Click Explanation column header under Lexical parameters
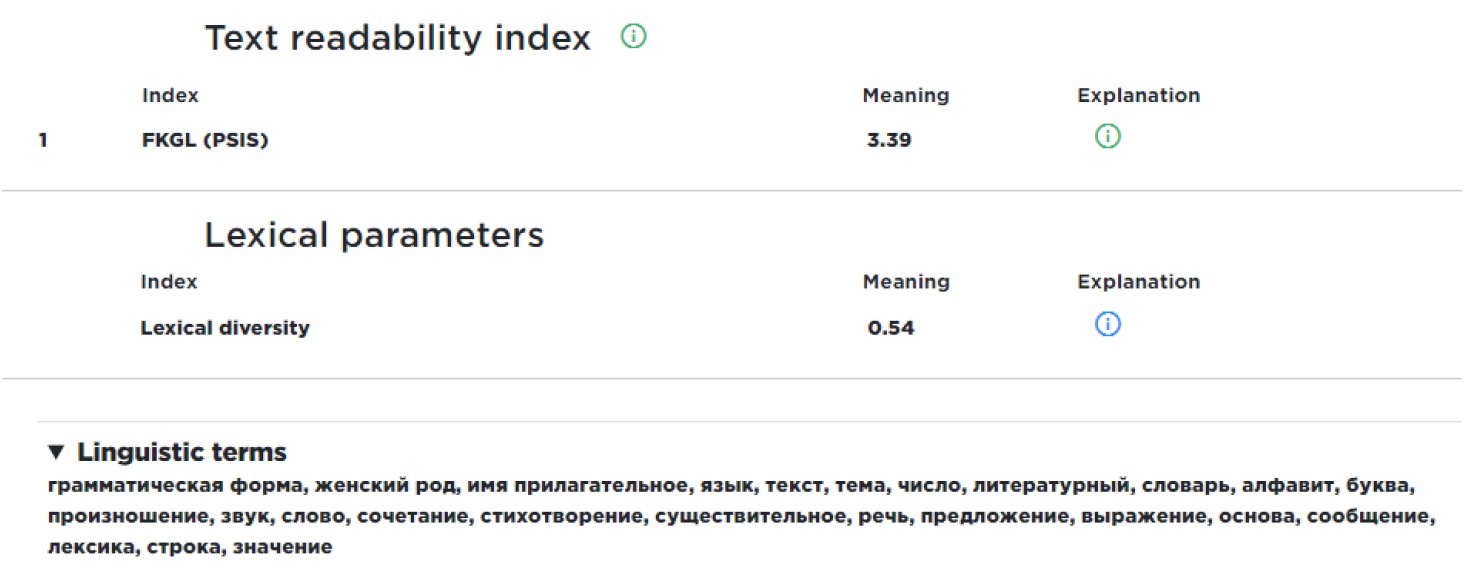The height and width of the screenshot is (574, 1471). point(1138,282)
